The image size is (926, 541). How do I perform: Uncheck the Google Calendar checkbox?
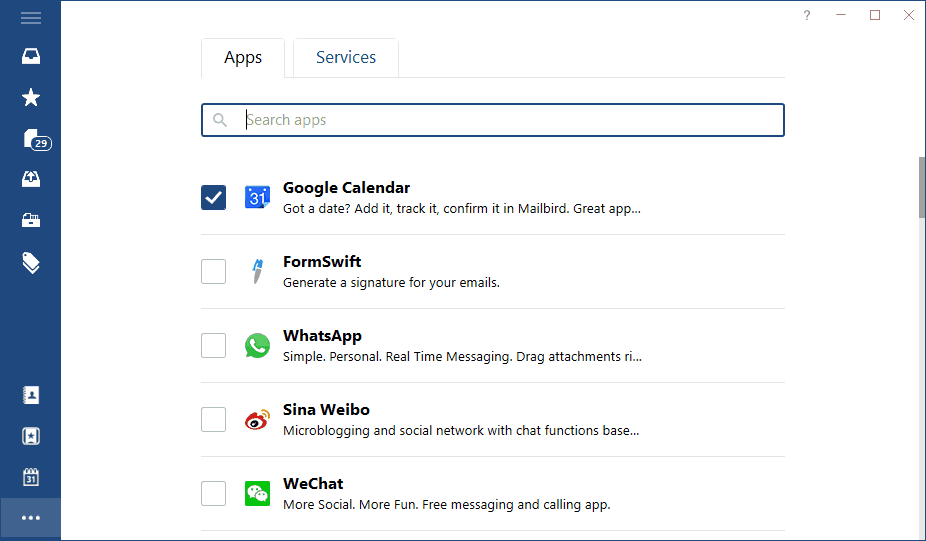pos(214,197)
